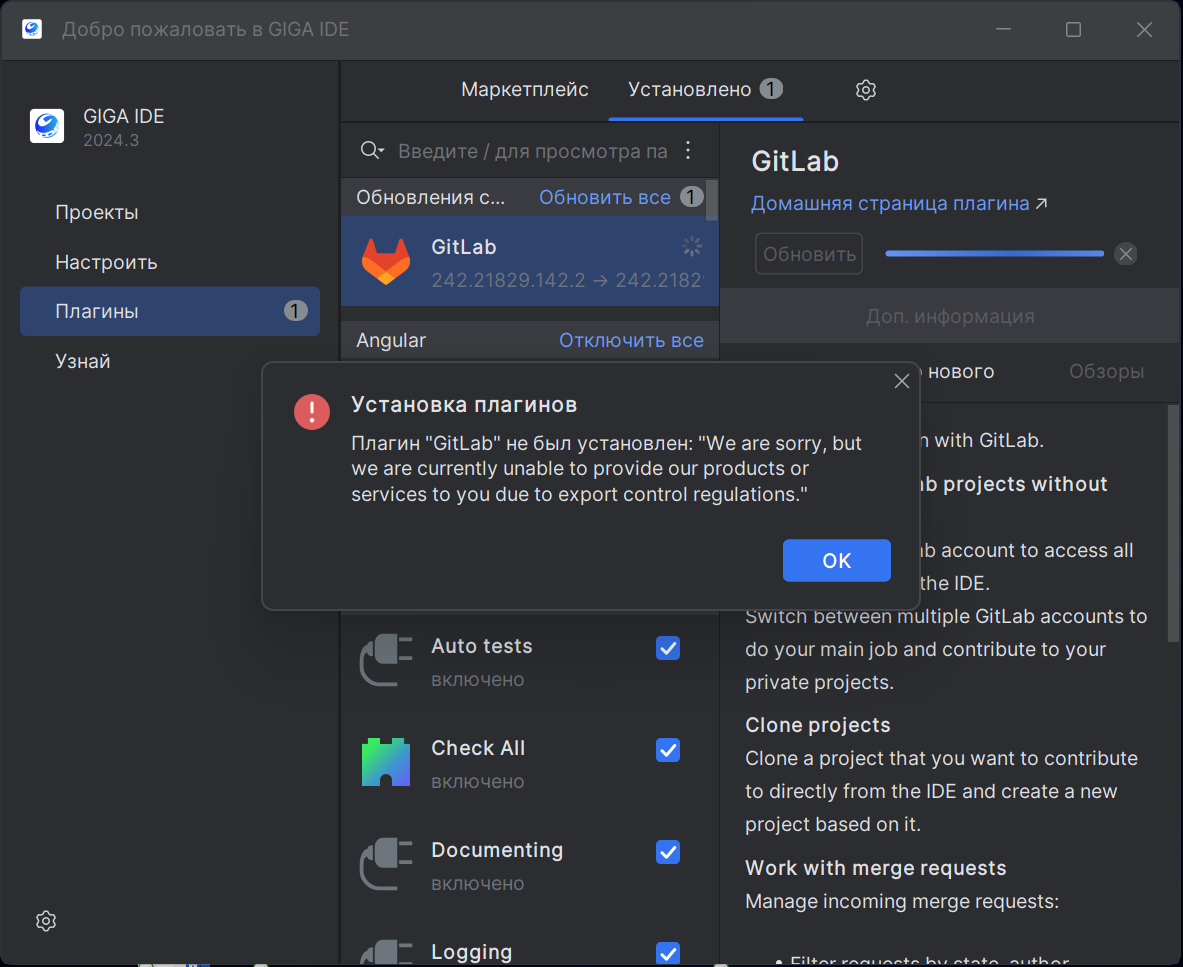Open the Доп. информация section

tap(950, 316)
